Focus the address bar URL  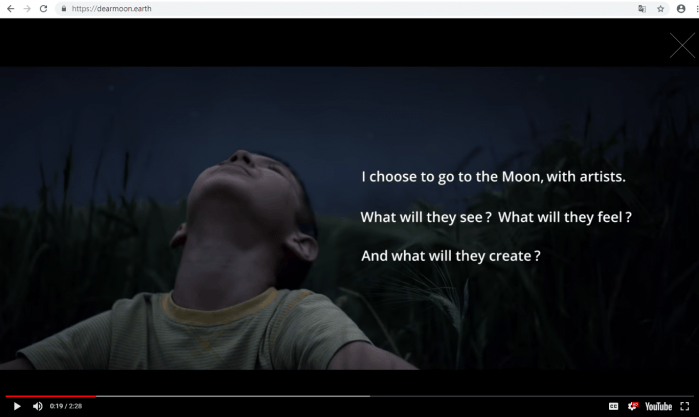click(111, 8)
